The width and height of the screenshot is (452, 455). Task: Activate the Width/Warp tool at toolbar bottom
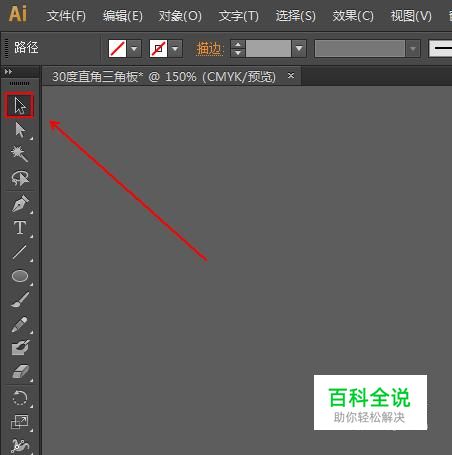click(x=20, y=446)
